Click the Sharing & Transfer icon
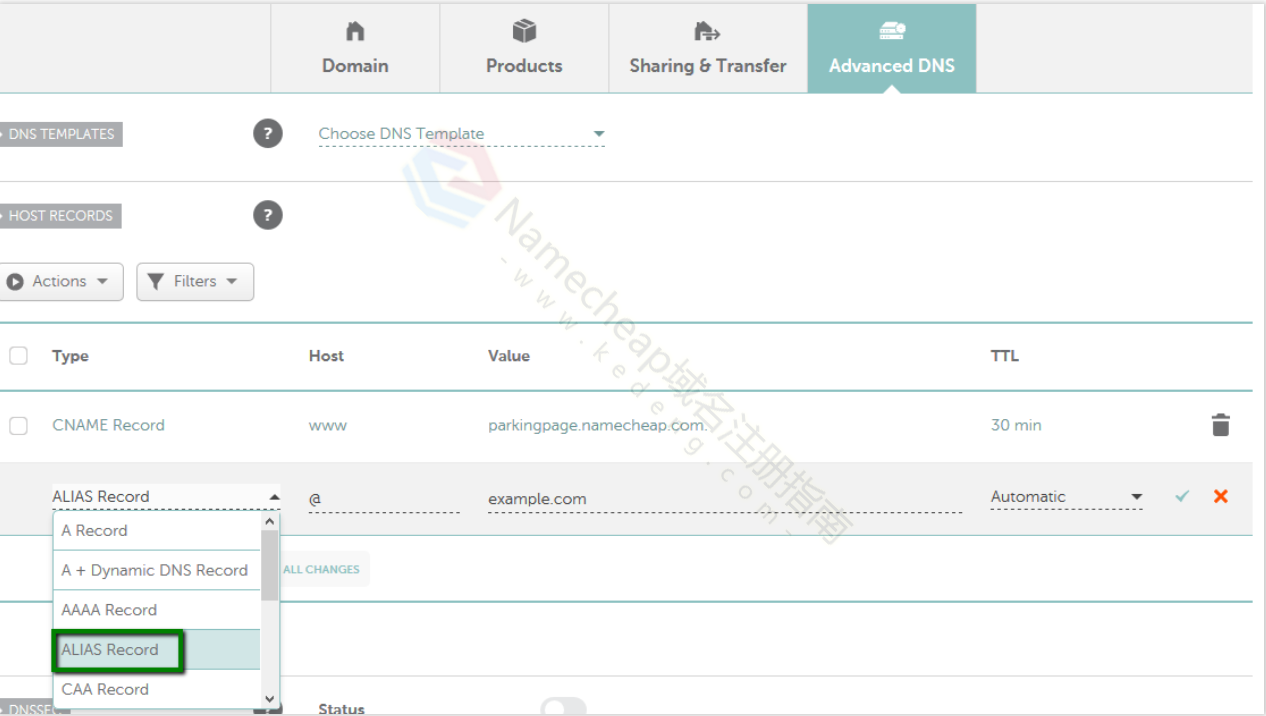The image size is (1266, 716). coord(708,32)
